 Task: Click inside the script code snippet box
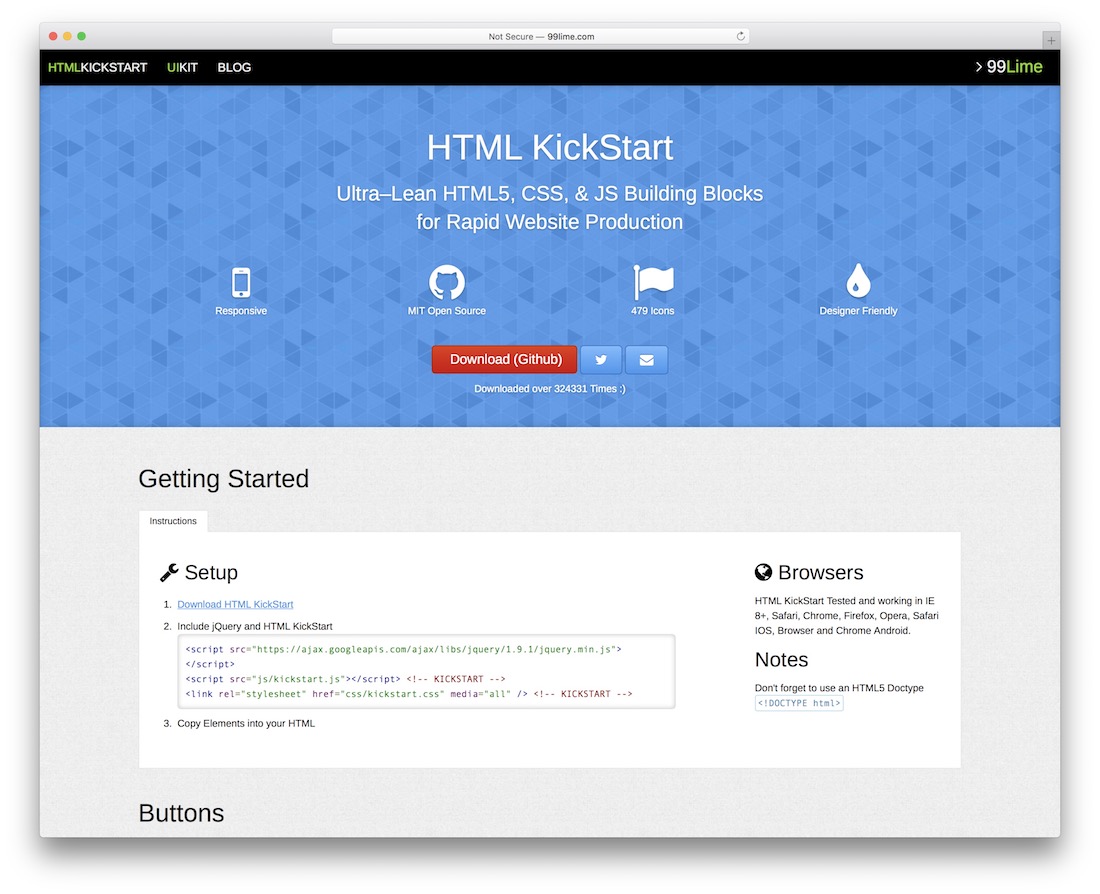pyautogui.click(x=426, y=671)
